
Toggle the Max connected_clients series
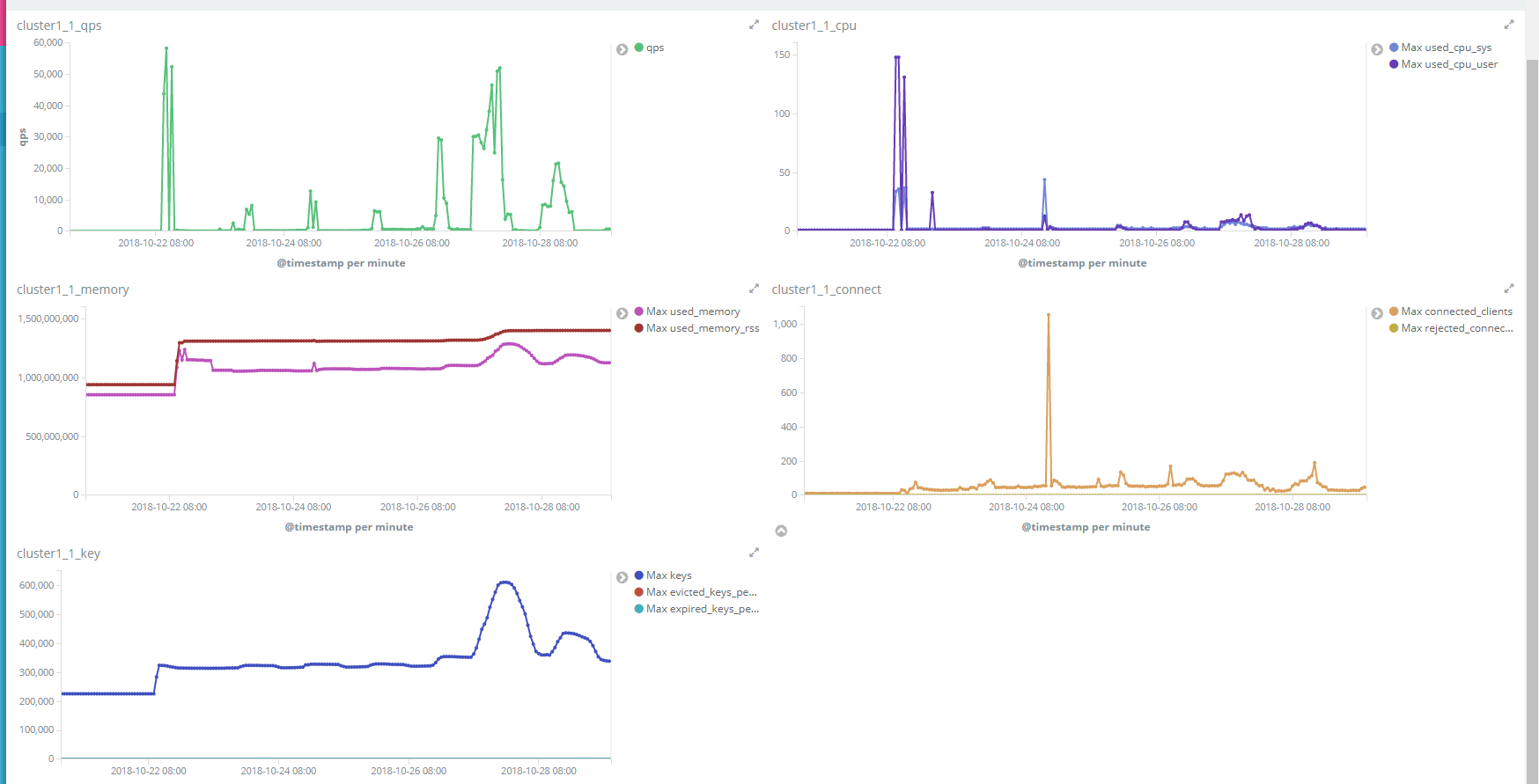point(1456,311)
